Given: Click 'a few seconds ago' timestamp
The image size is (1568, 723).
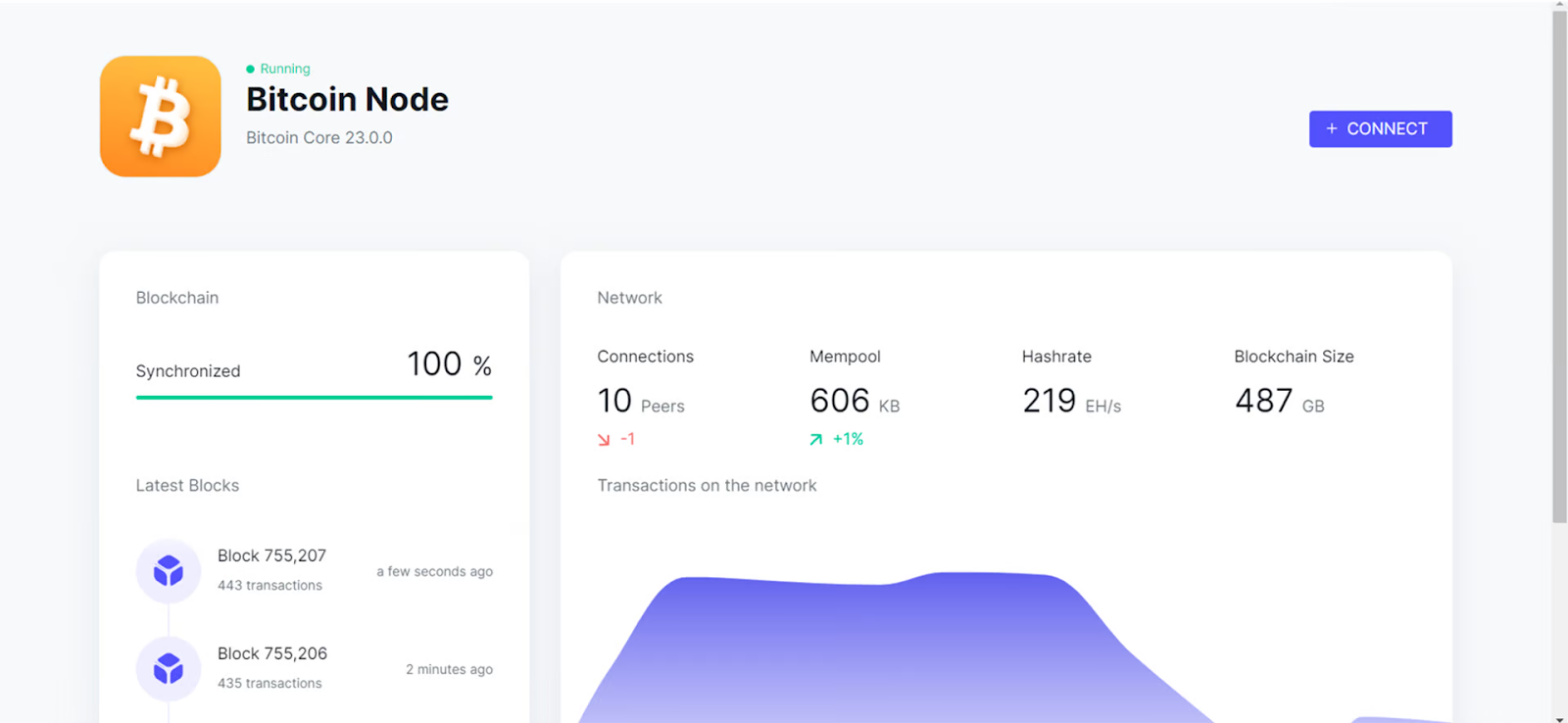Looking at the screenshot, I should (435, 571).
